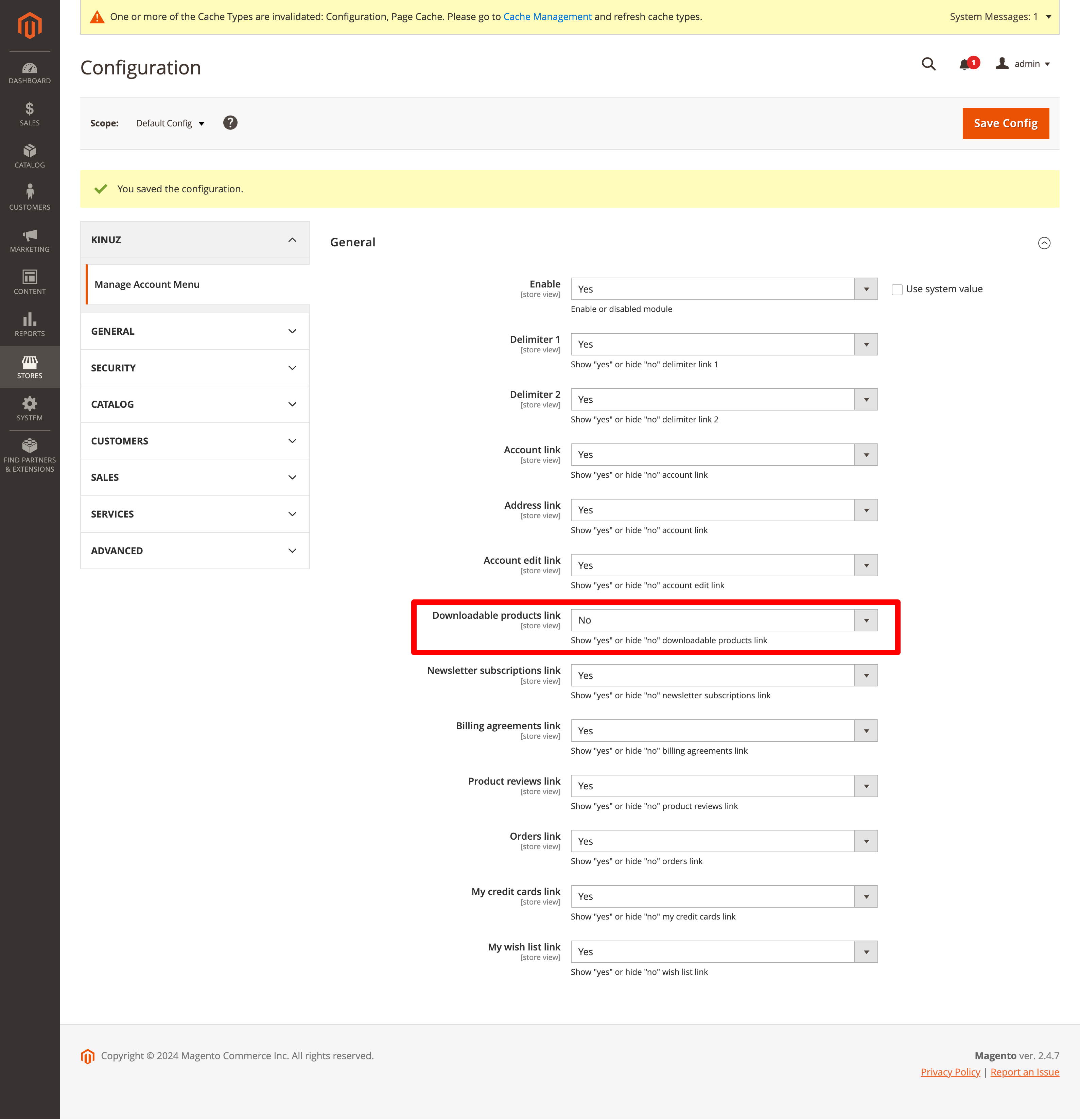Follow the Cache Management link

tap(547, 17)
